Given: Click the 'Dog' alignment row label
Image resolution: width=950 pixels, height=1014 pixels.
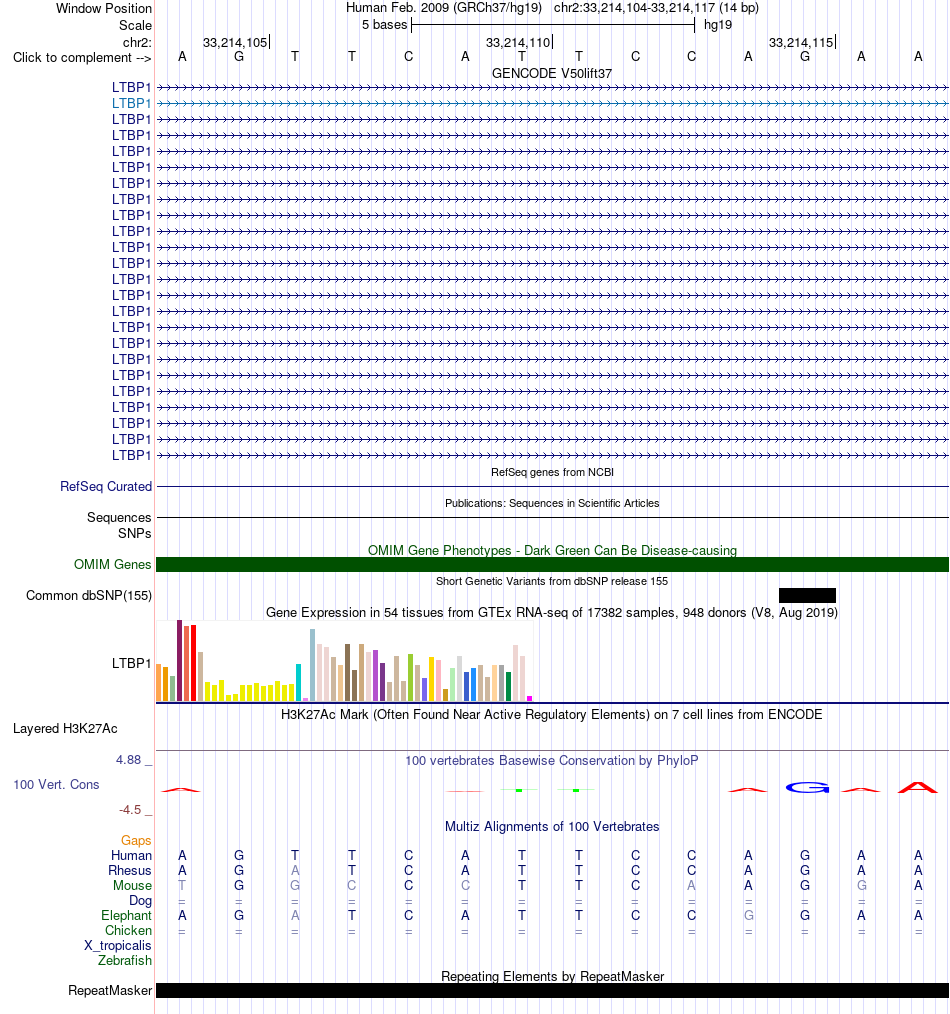Looking at the screenshot, I should (x=140, y=901).
